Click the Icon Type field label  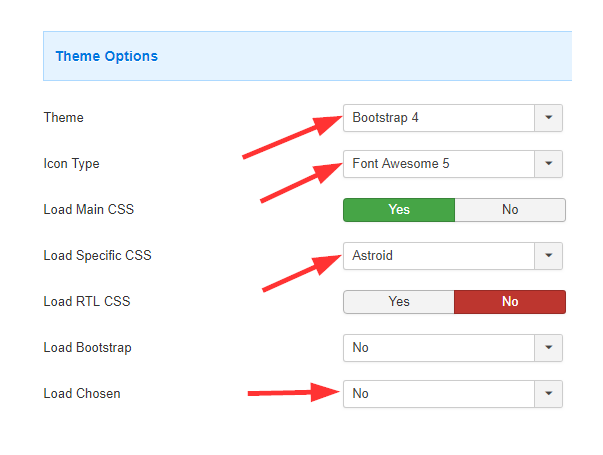pyautogui.click(x=72, y=164)
